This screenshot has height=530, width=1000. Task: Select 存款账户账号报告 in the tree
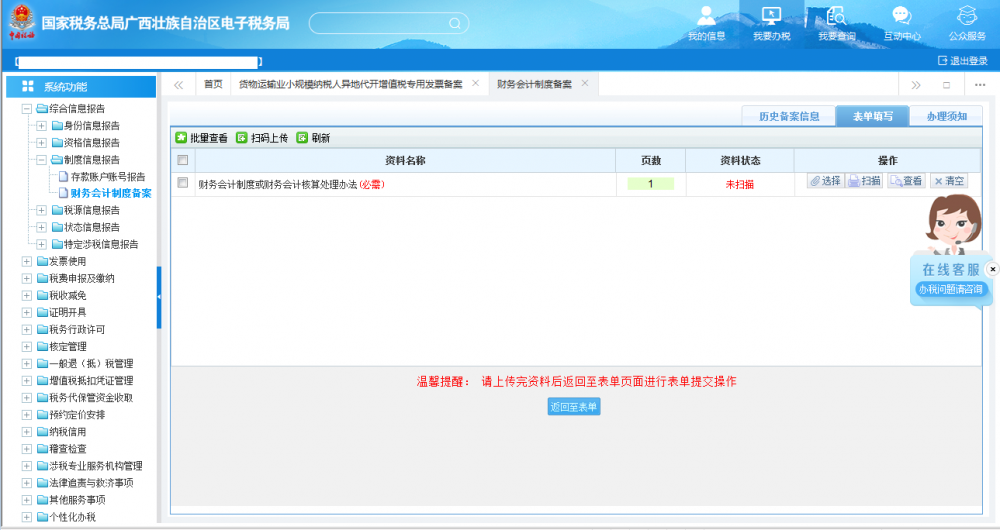(x=107, y=176)
